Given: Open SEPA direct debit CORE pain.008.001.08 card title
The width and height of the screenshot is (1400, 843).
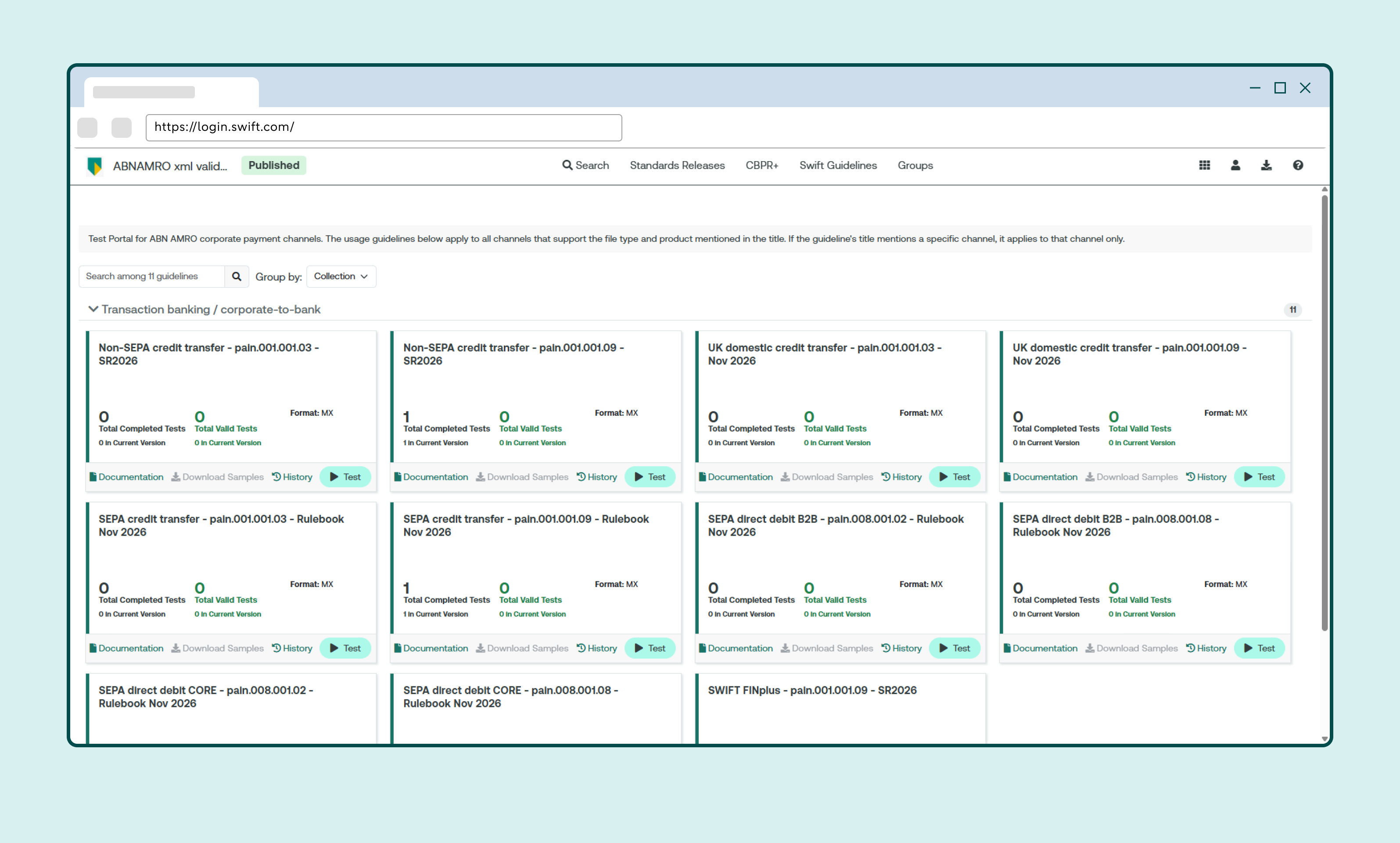Looking at the screenshot, I should (510, 696).
